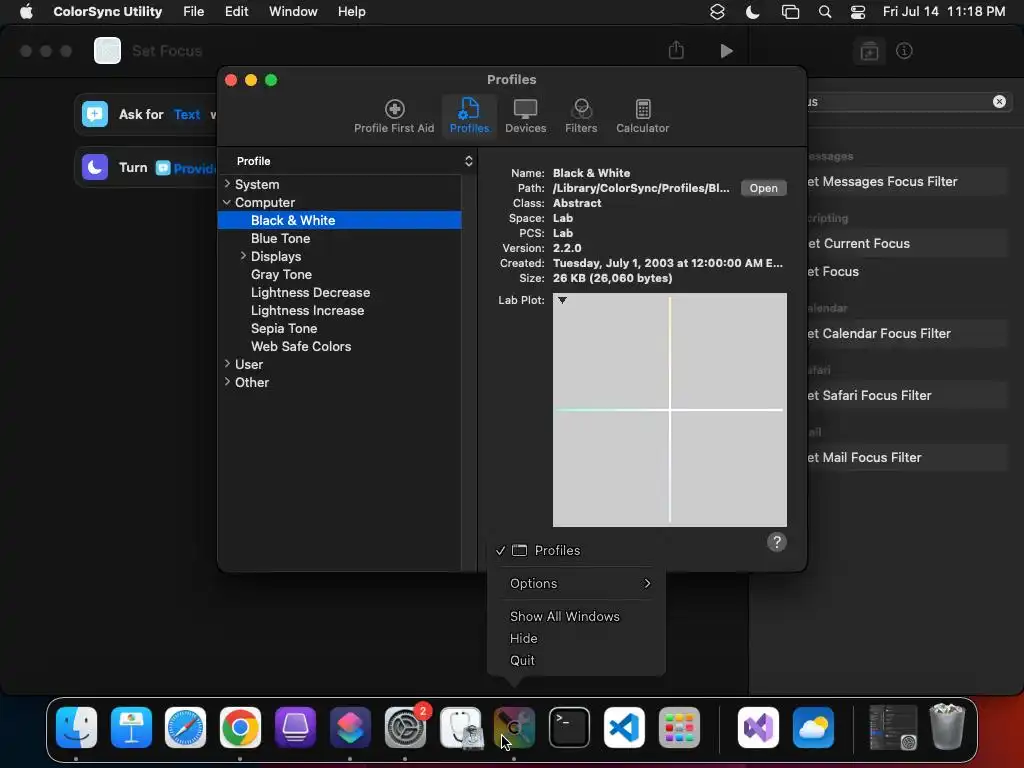Open the ColorSync Utility app menu
Viewport: 1024px width, 768px height.
[108, 12]
